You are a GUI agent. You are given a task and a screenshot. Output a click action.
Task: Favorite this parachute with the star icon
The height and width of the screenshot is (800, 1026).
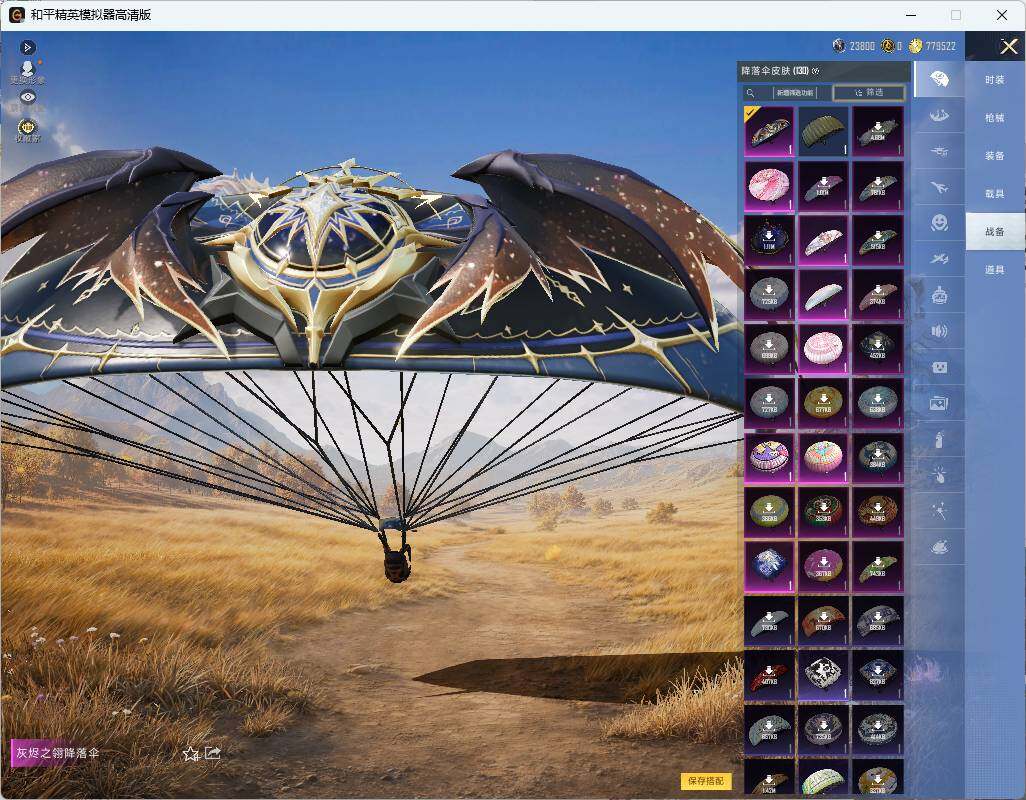[x=190, y=754]
